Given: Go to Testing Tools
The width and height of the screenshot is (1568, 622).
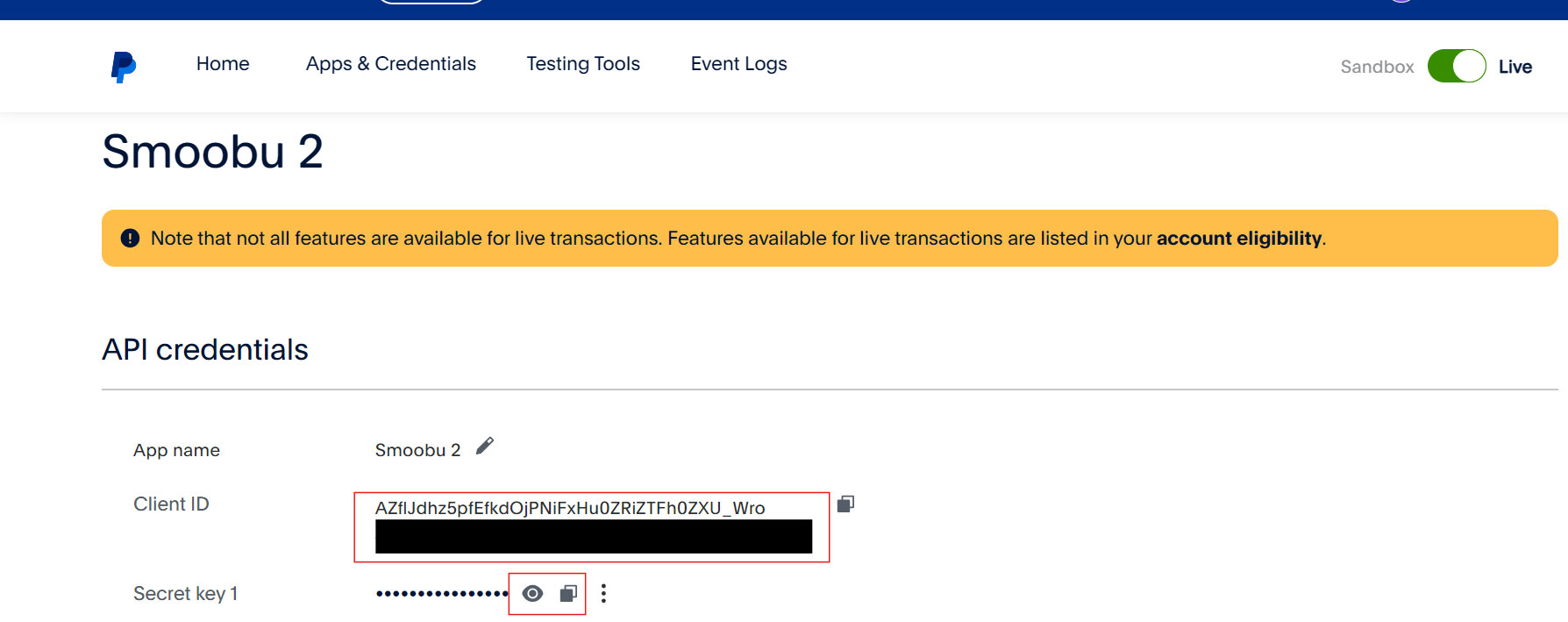Looking at the screenshot, I should pyautogui.click(x=583, y=64).
